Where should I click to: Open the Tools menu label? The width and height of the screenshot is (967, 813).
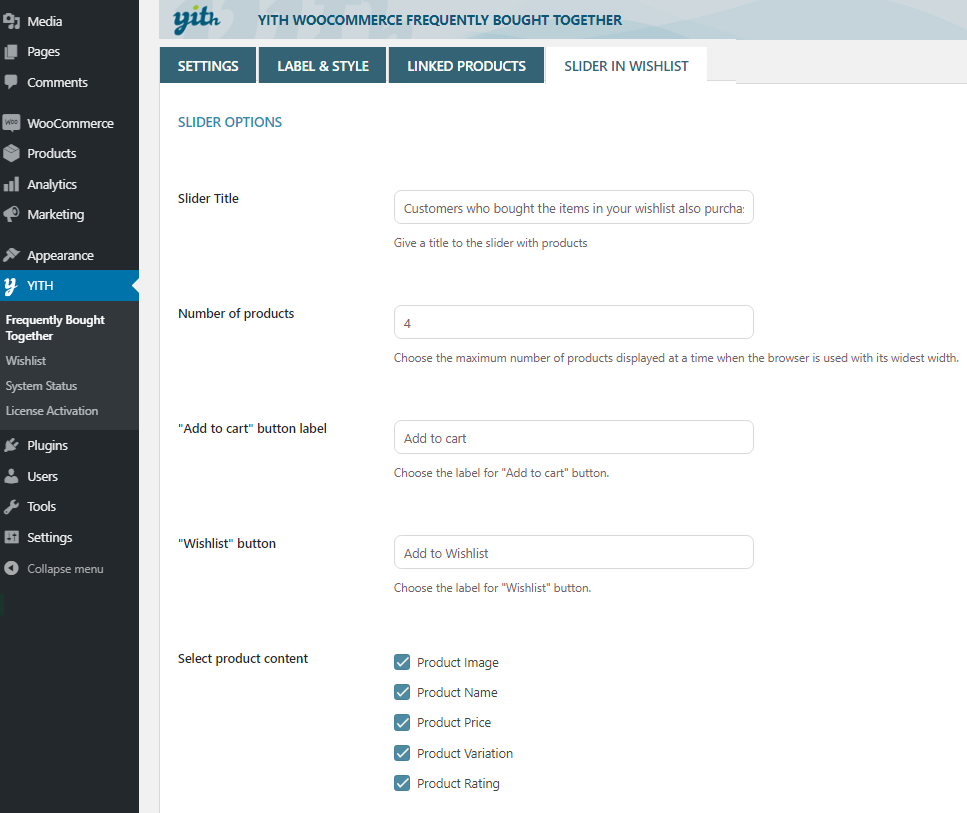[x=41, y=506]
